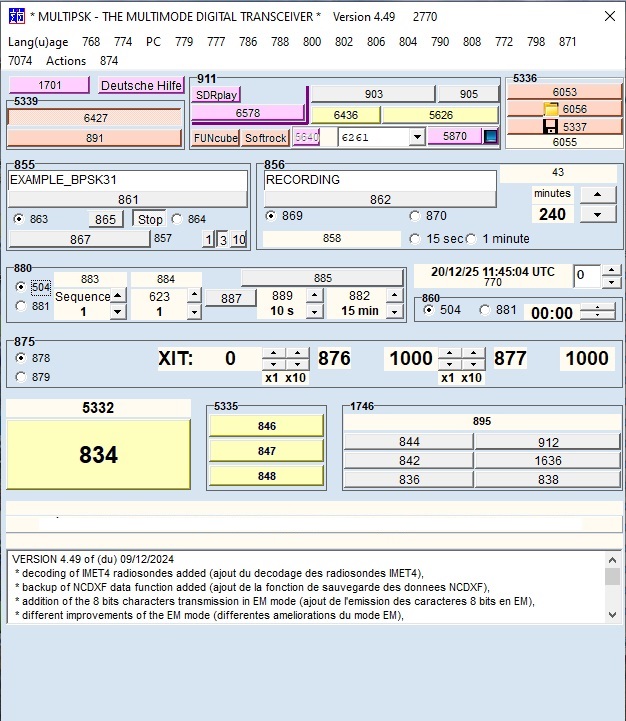Increase 876 value with x1 up arrow
This screenshot has width=626, height=721.
[x=449, y=353]
